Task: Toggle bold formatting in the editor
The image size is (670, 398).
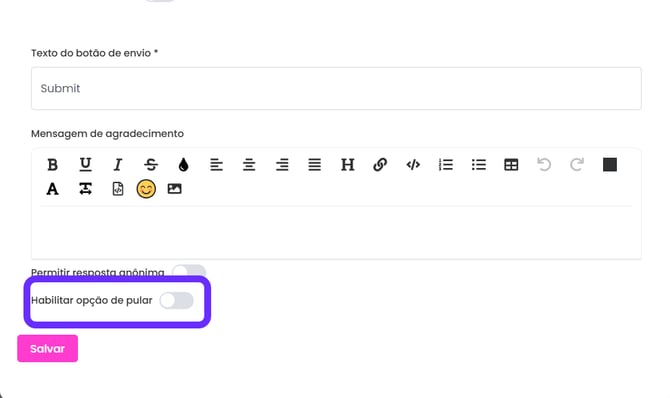Action: (52, 165)
